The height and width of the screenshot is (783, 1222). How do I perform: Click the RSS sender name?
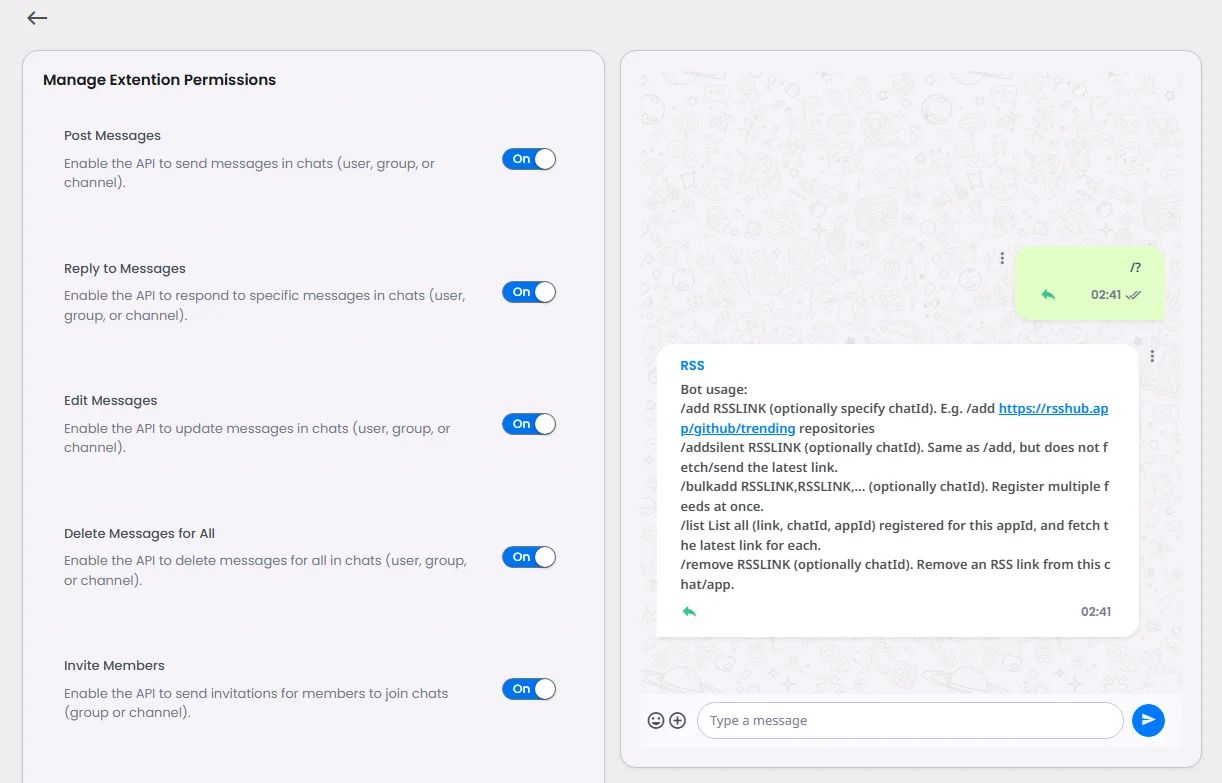pos(692,366)
